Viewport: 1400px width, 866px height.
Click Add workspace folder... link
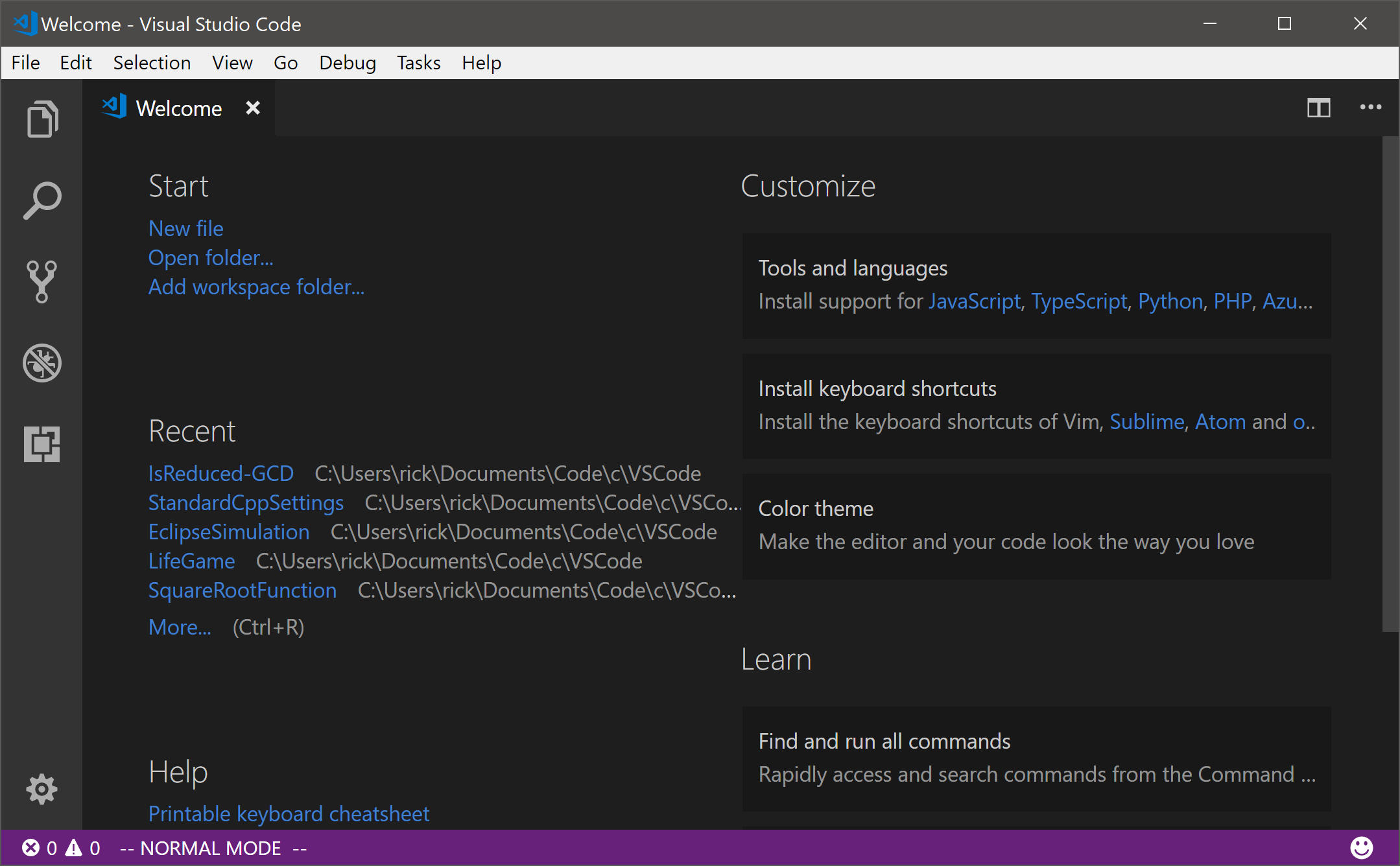click(256, 287)
